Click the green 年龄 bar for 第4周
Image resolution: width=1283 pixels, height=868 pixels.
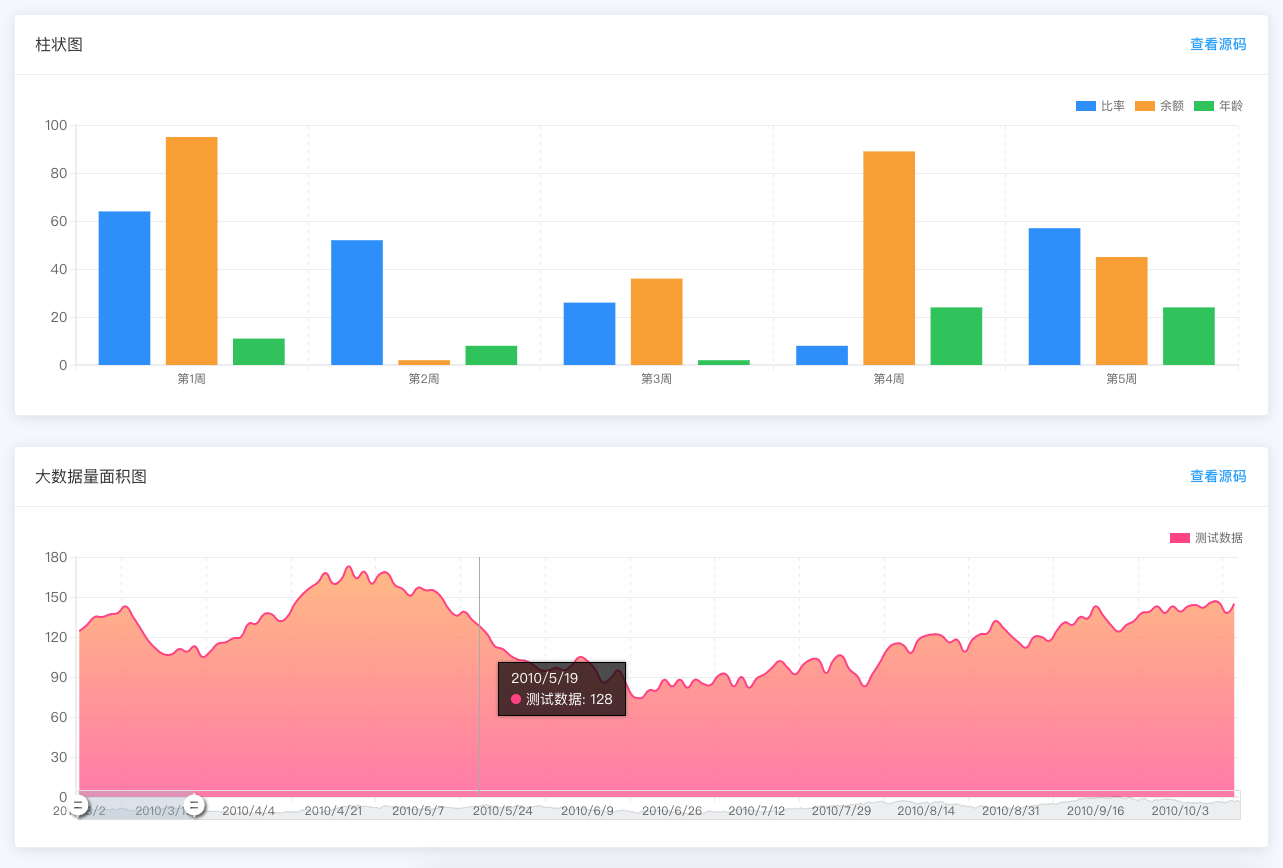pos(956,336)
